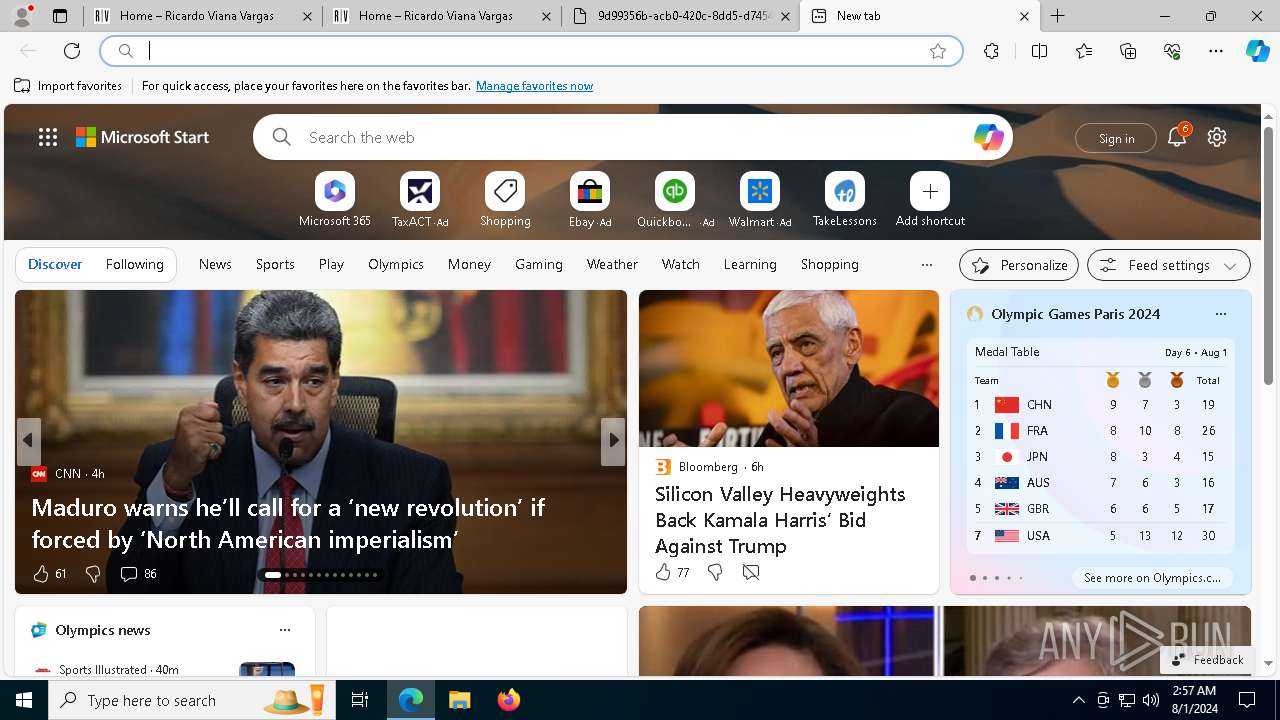Viewport: 1280px width, 720px height.
Task: Click the Sign in button
Action: (1116, 138)
